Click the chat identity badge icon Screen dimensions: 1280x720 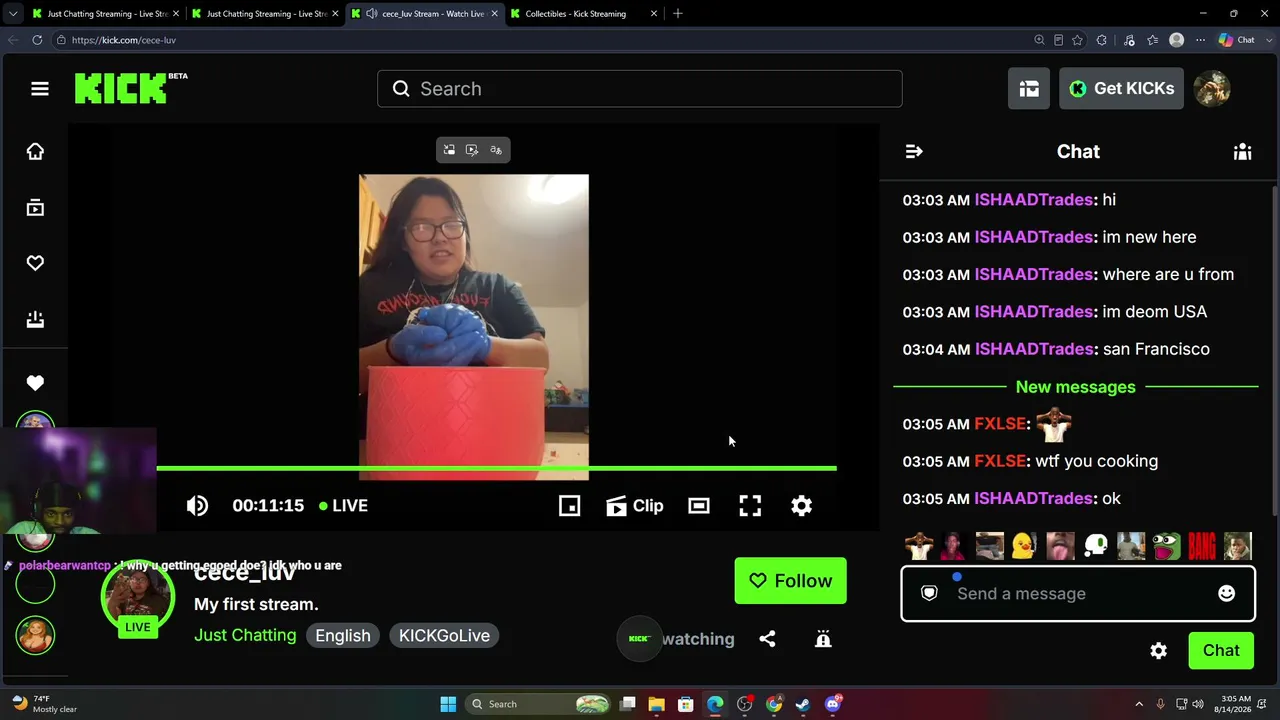tap(929, 593)
